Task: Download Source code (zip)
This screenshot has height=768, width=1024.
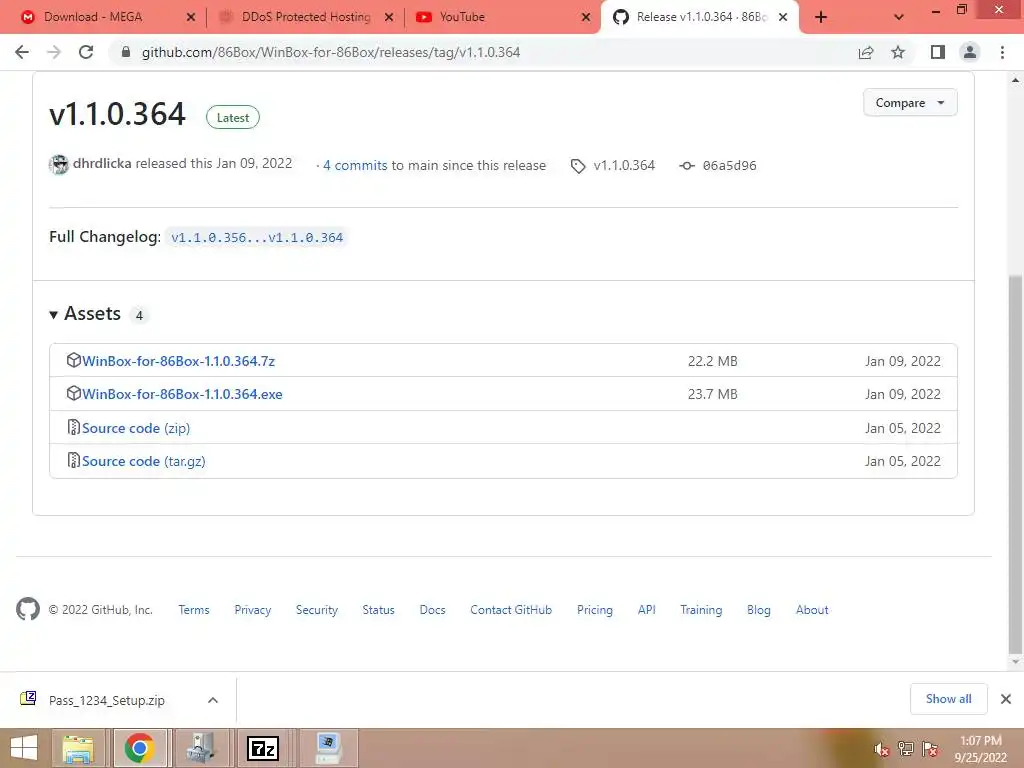Action: coord(136,428)
